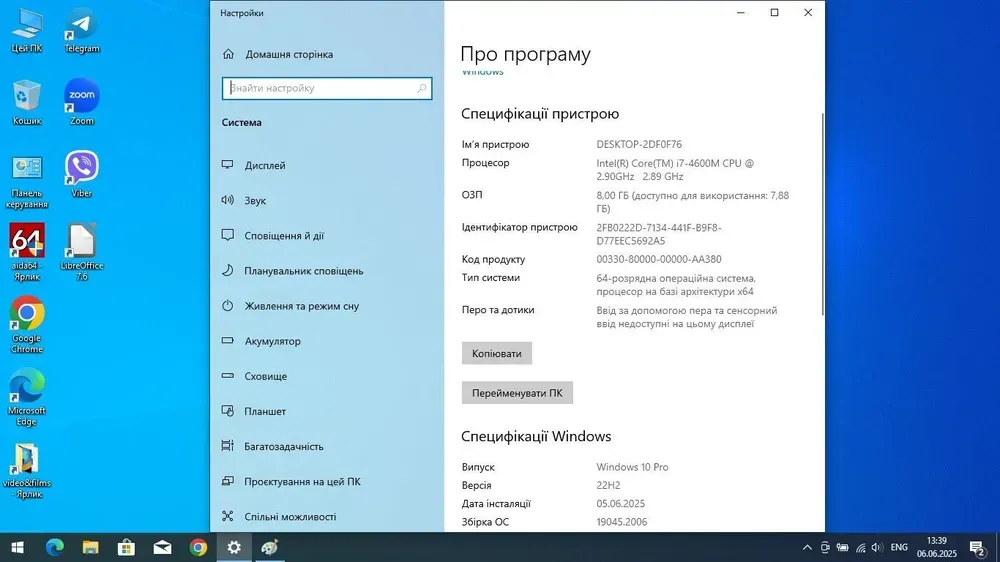Image resolution: width=1000 pixels, height=562 pixels.
Task: Select the Звук sidebar item
Action: tap(255, 200)
